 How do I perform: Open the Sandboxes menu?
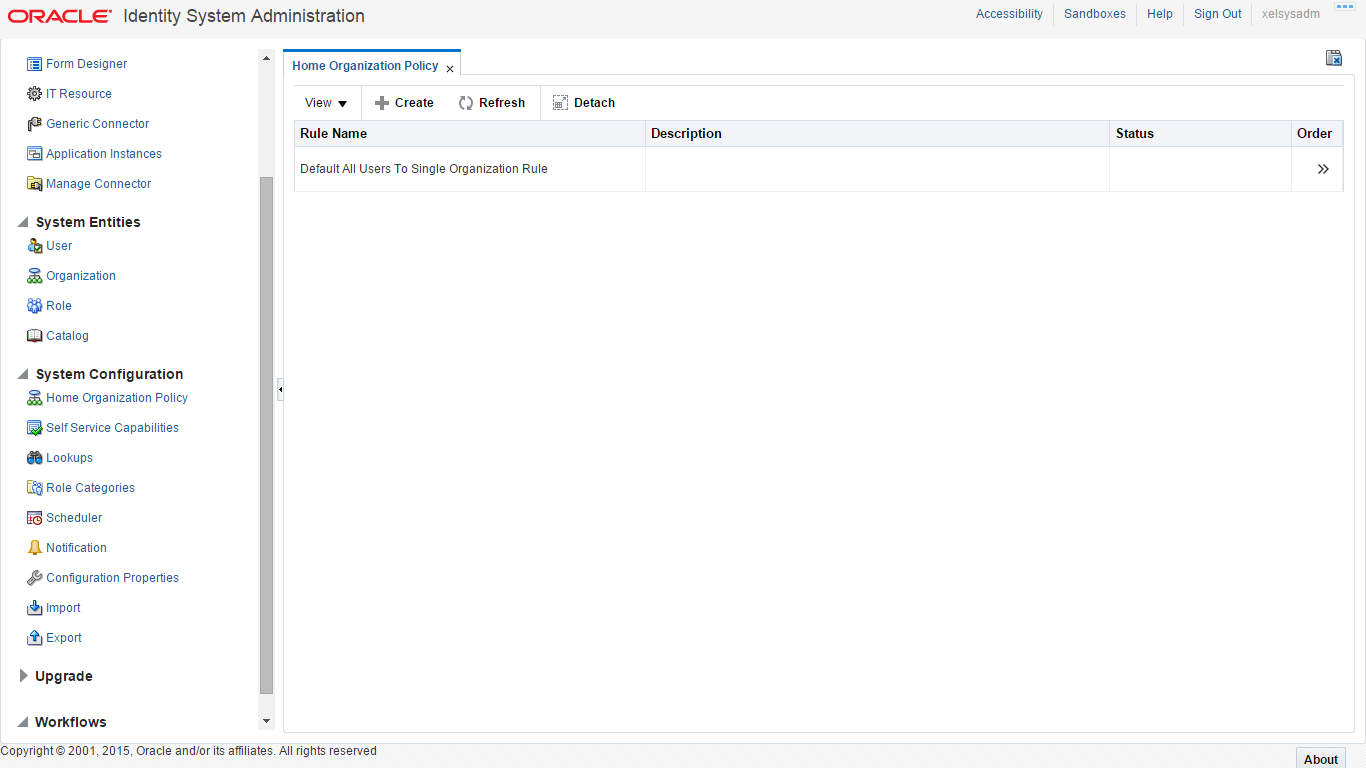click(x=1094, y=14)
